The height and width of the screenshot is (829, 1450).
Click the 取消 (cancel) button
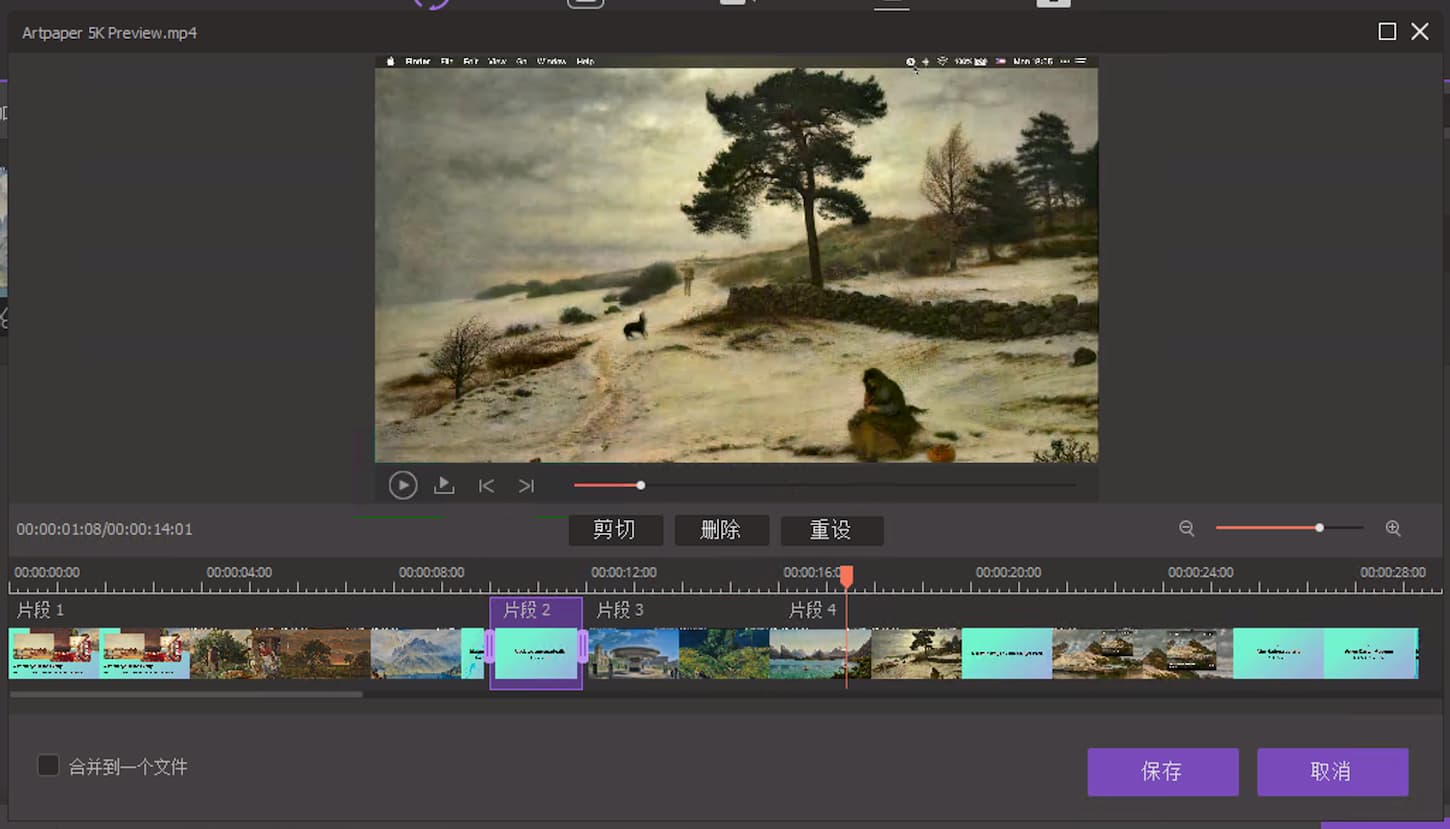(x=1332, y=772)
